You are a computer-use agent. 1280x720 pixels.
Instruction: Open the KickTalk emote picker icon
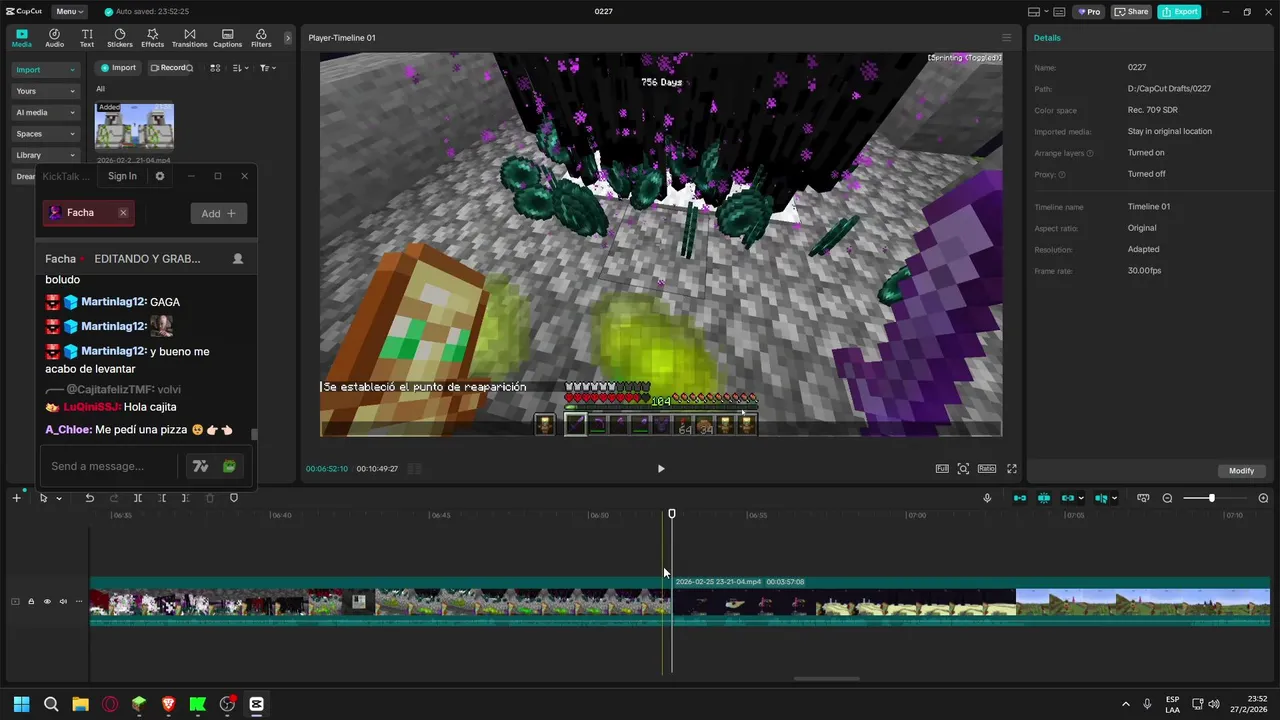coord(229,466)
